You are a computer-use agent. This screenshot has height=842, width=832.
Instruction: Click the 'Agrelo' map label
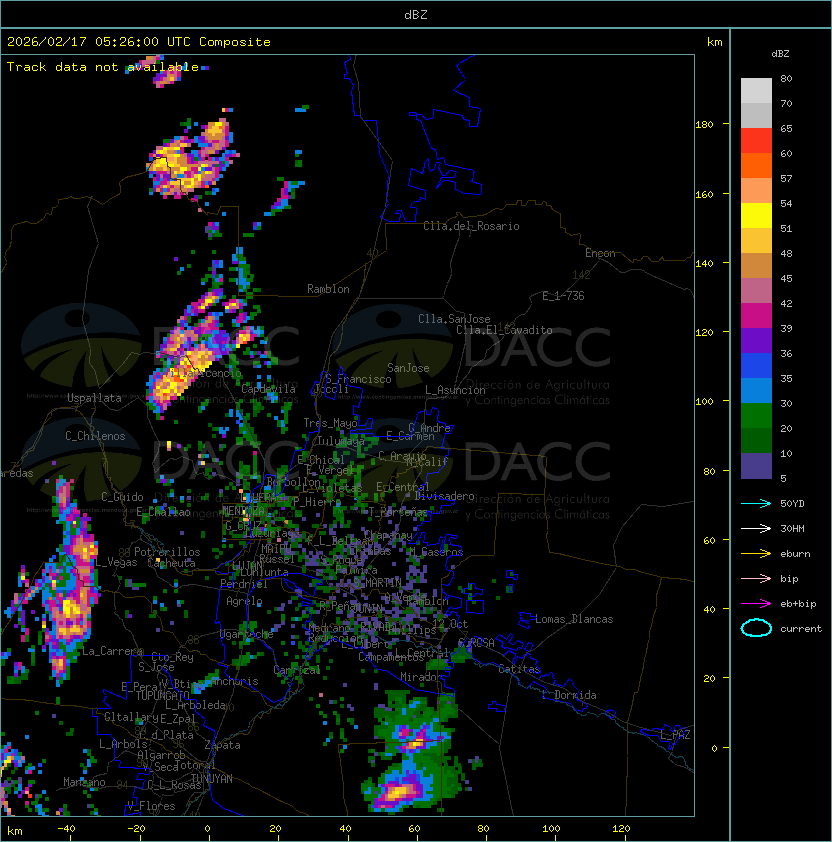tap(244, 601)
